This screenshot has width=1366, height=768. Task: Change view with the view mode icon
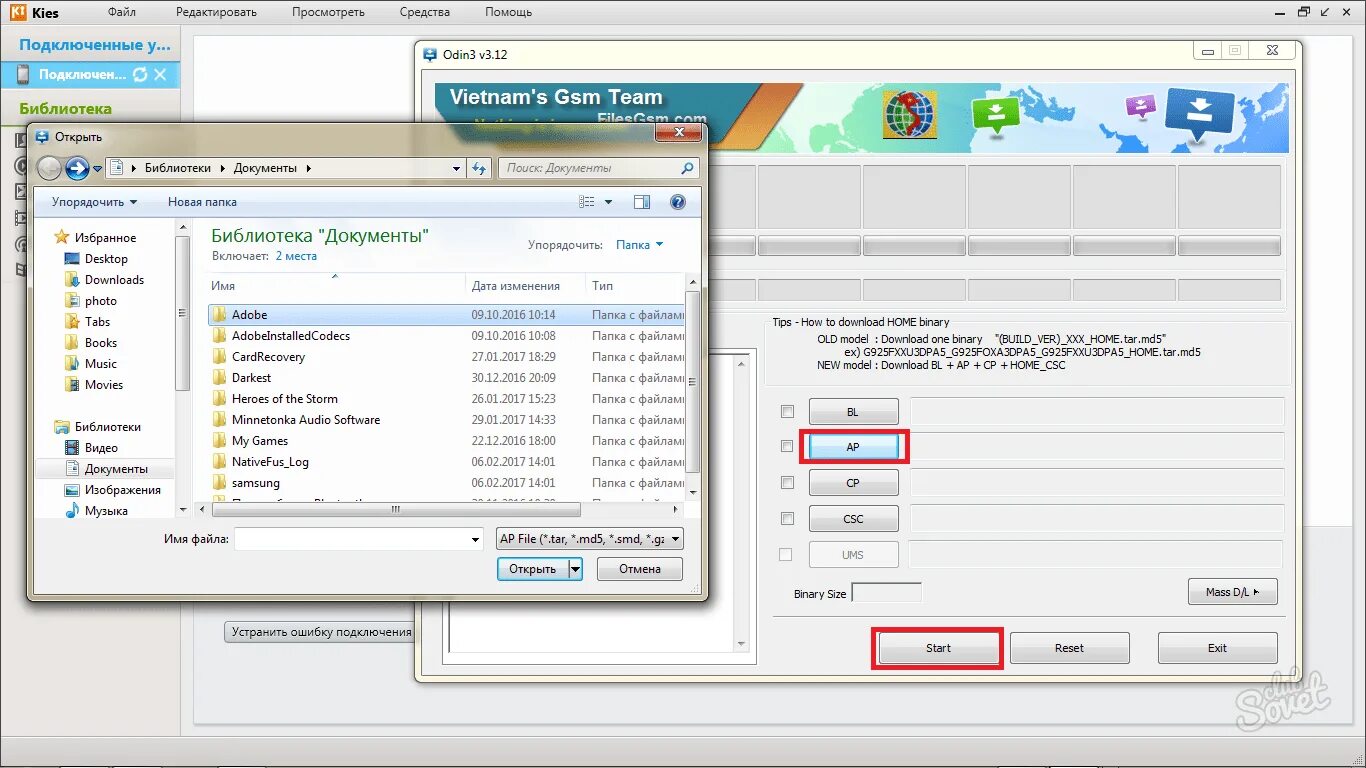(587, 202)
